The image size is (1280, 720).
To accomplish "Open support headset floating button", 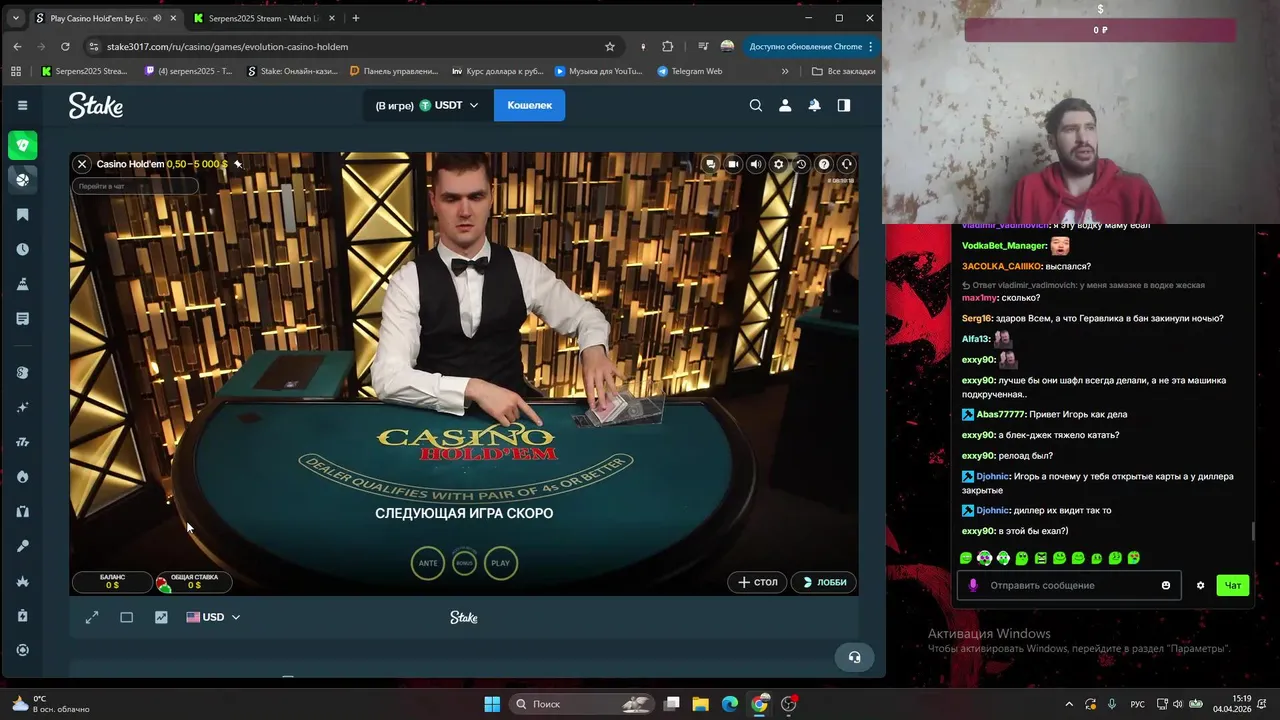I will click(x=854, y=657).
